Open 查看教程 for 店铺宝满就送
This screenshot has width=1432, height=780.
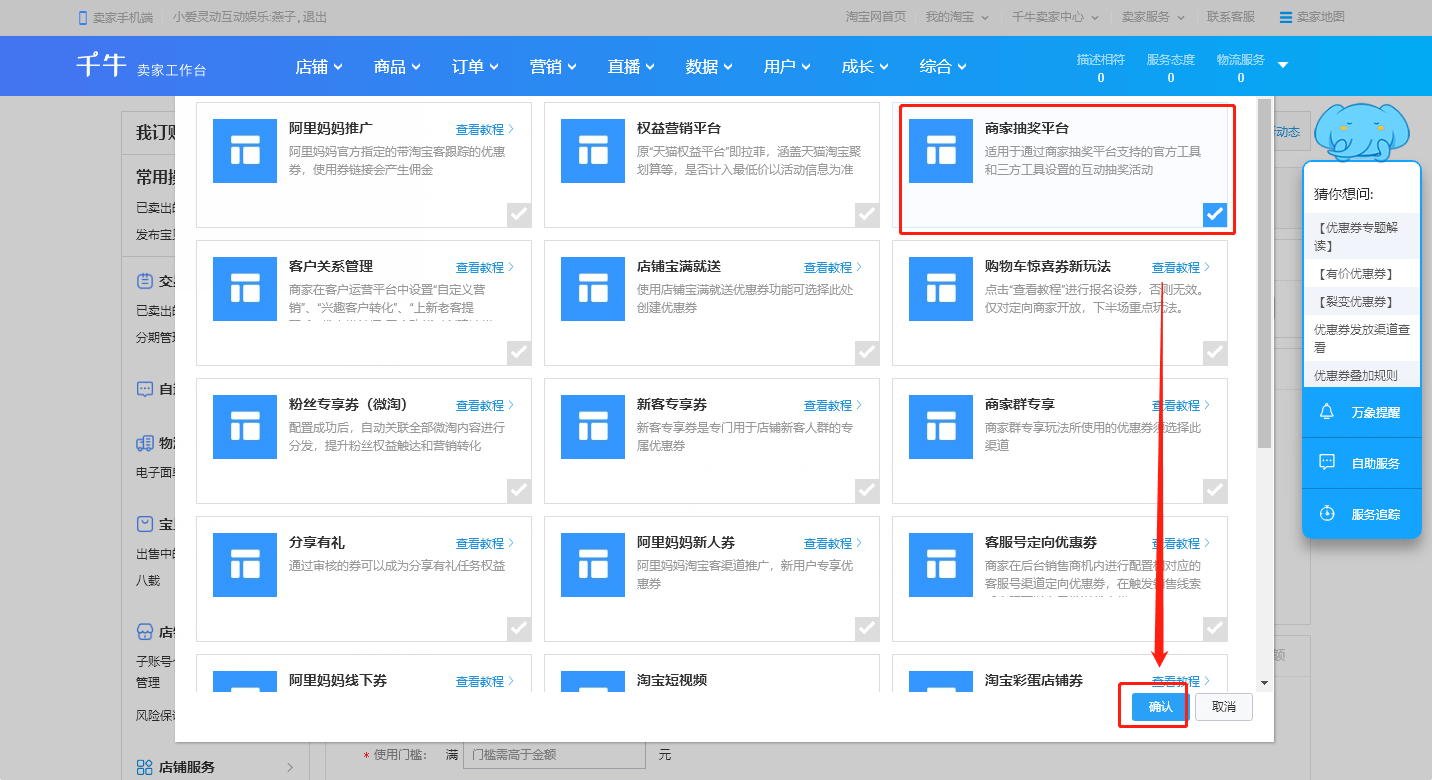[833, 267]
